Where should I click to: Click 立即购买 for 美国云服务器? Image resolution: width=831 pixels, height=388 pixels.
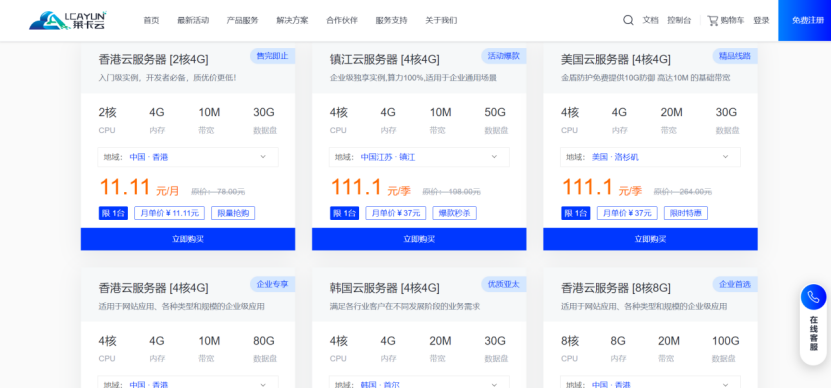coord(650,239)
